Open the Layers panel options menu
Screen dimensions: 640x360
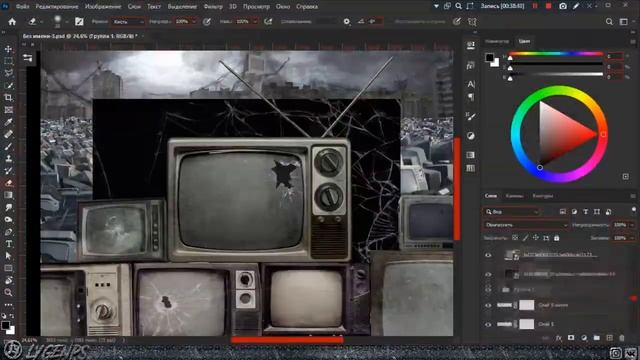[x=633, y=196]
